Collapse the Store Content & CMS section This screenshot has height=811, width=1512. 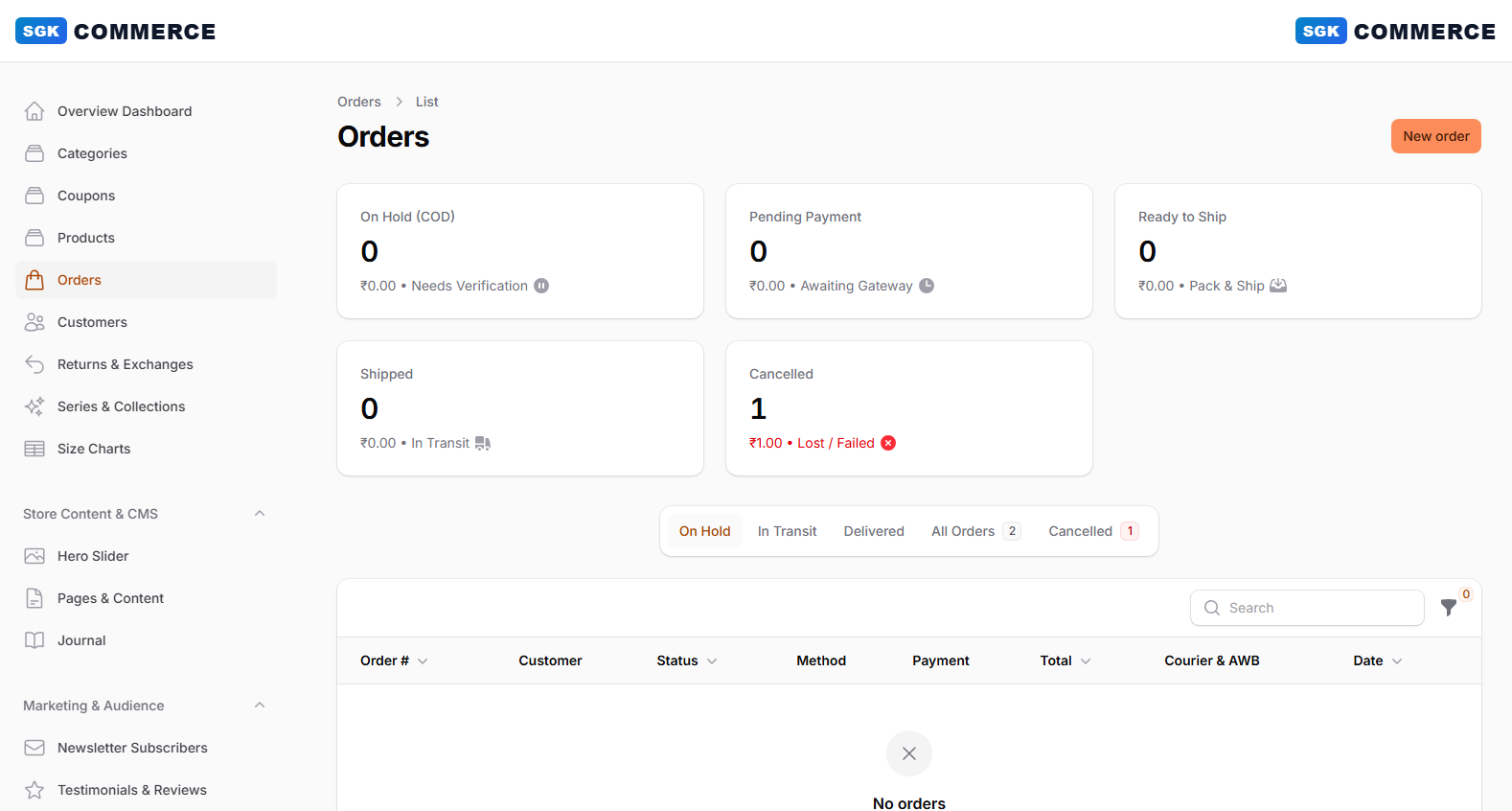tap(260, 514)
